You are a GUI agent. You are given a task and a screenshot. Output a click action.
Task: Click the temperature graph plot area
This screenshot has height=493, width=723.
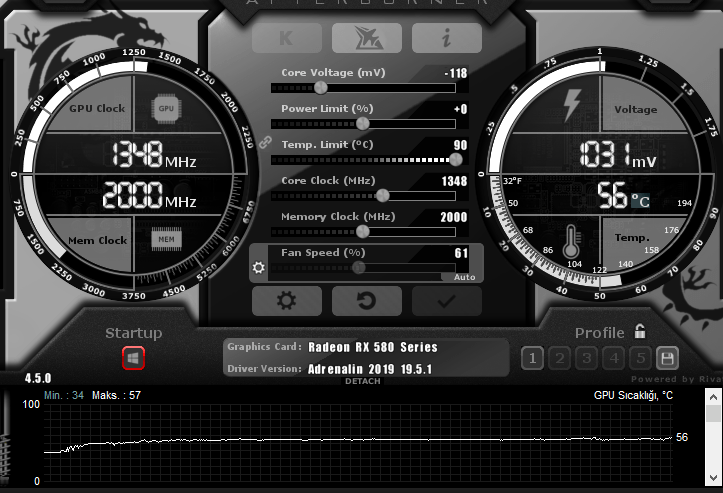(x=358, y=443)
